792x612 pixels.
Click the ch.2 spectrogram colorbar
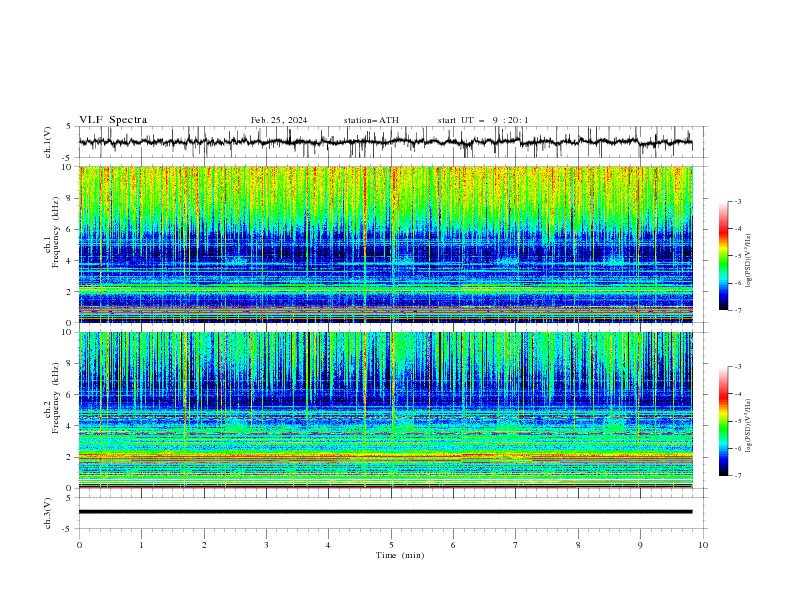pos(723,421)
